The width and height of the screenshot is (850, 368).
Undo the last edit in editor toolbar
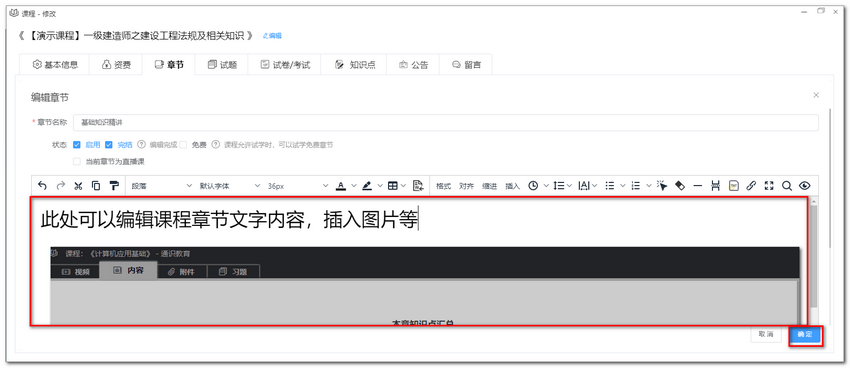[43, 186]
